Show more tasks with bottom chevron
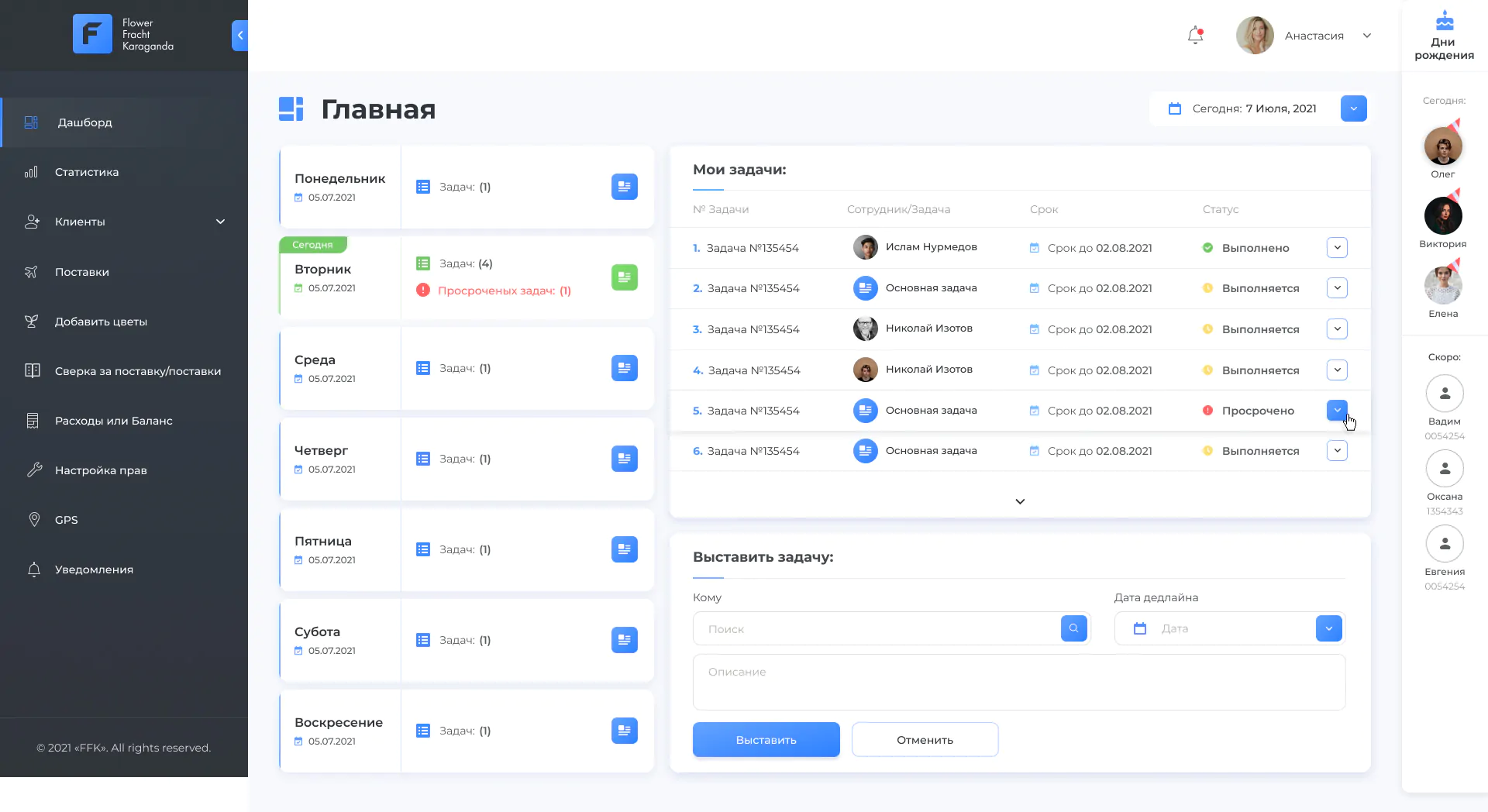 click(x=1020, y=501)
